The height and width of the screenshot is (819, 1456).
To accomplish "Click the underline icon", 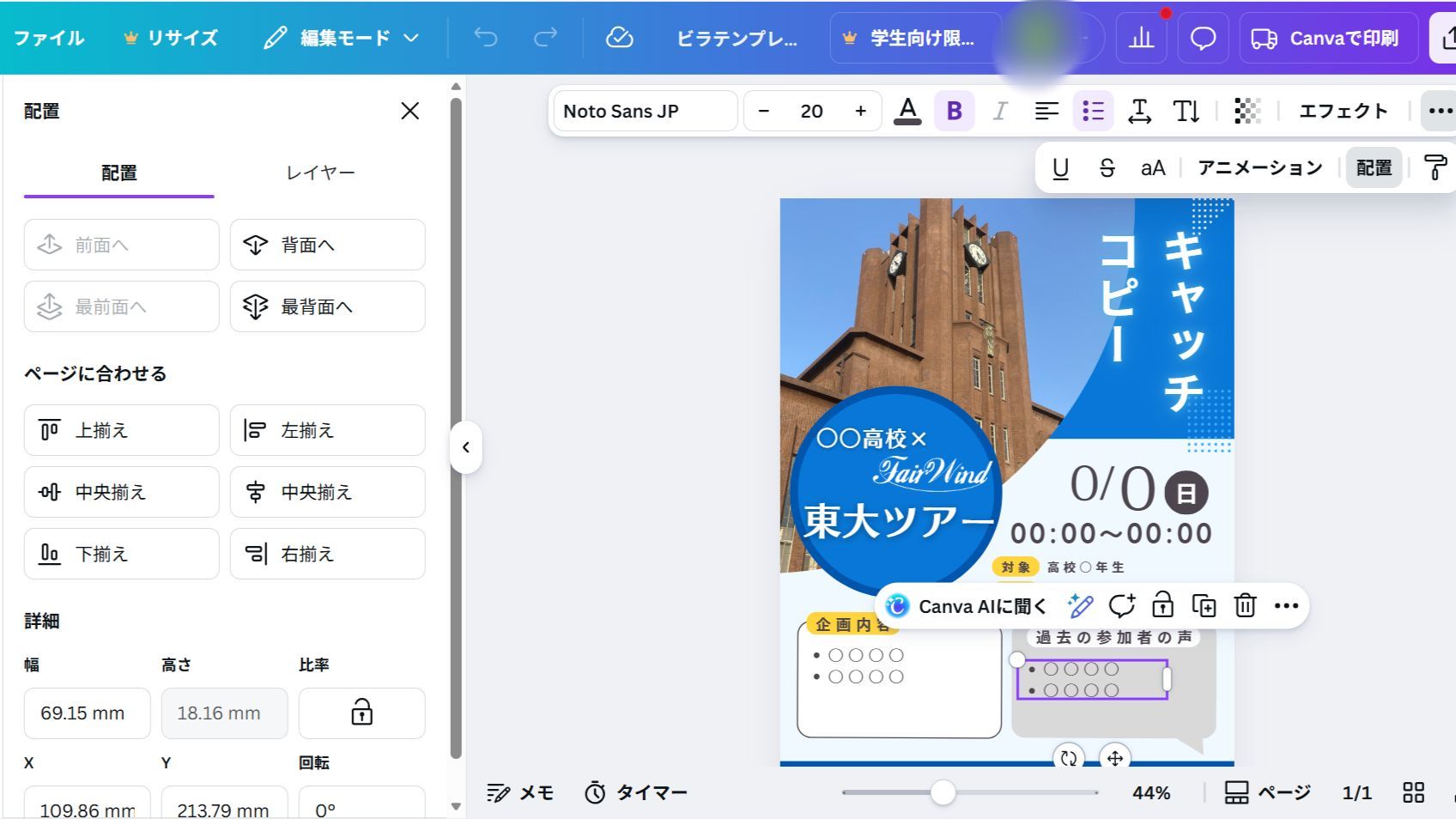I will 1060,167.
